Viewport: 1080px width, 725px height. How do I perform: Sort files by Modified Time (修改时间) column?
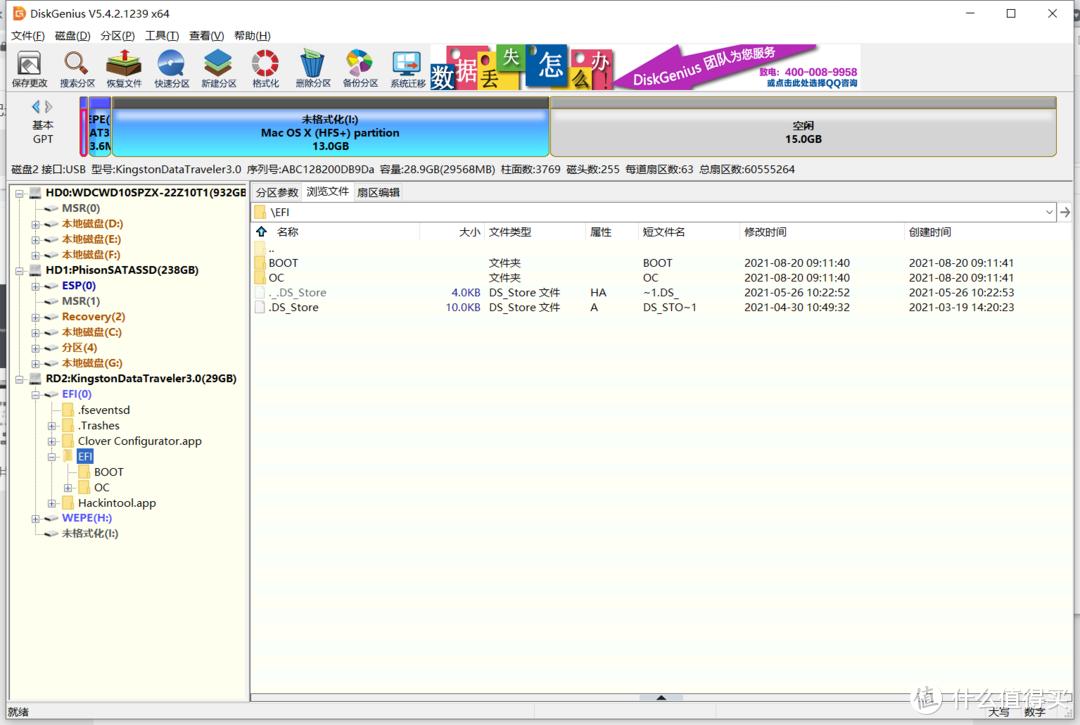[x=765, y=232]
